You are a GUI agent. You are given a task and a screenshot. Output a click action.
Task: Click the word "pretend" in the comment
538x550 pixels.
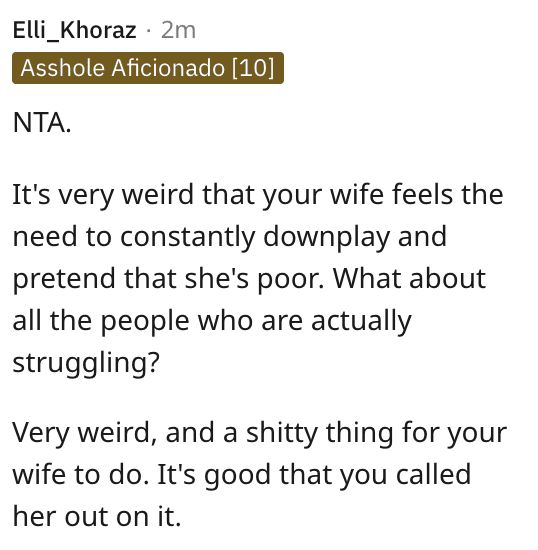[x=64, y=280]
